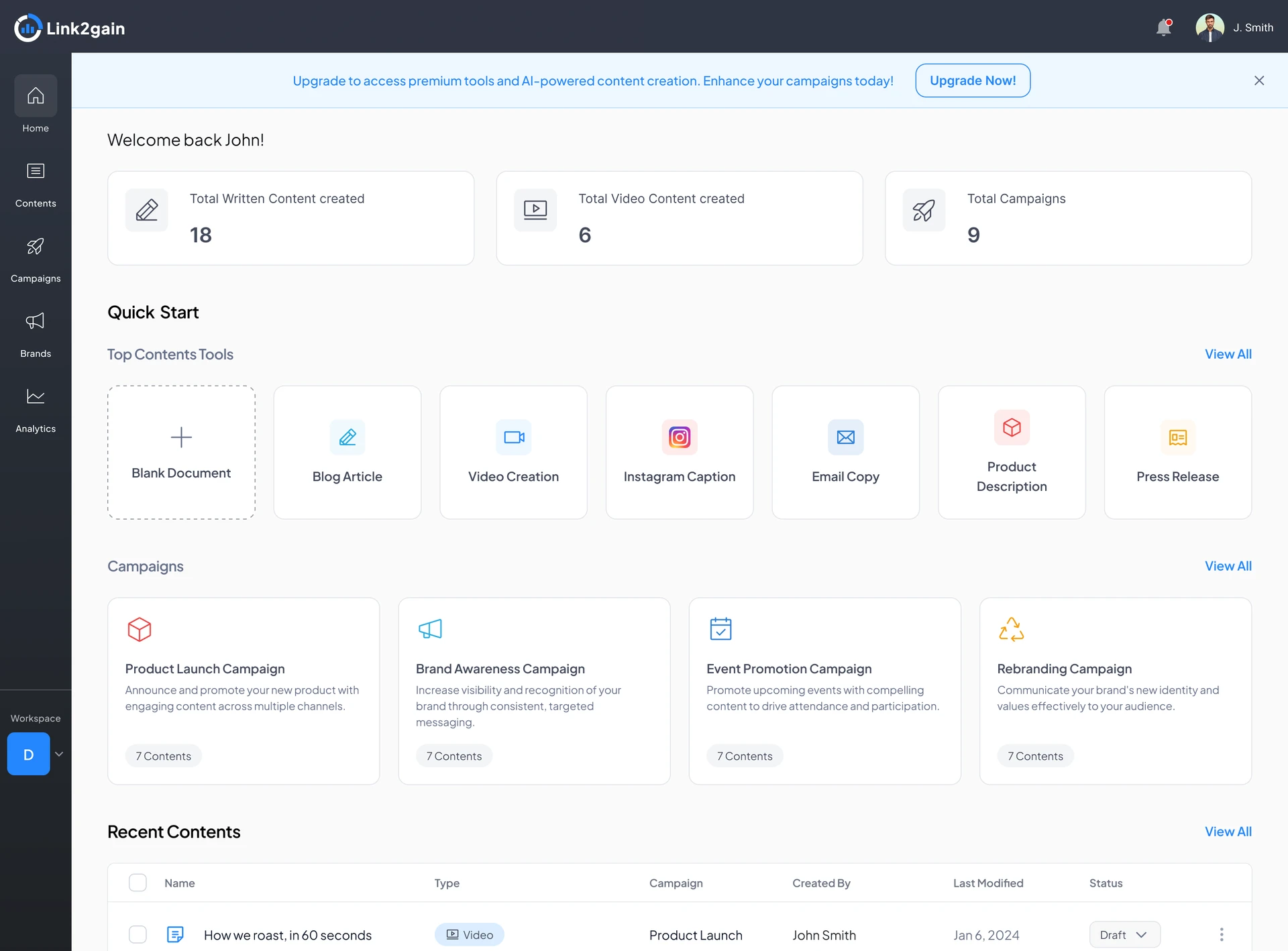
Task: Open the Blog Article pencil tool
Action: pyautogui.click(x=347, y=437)
